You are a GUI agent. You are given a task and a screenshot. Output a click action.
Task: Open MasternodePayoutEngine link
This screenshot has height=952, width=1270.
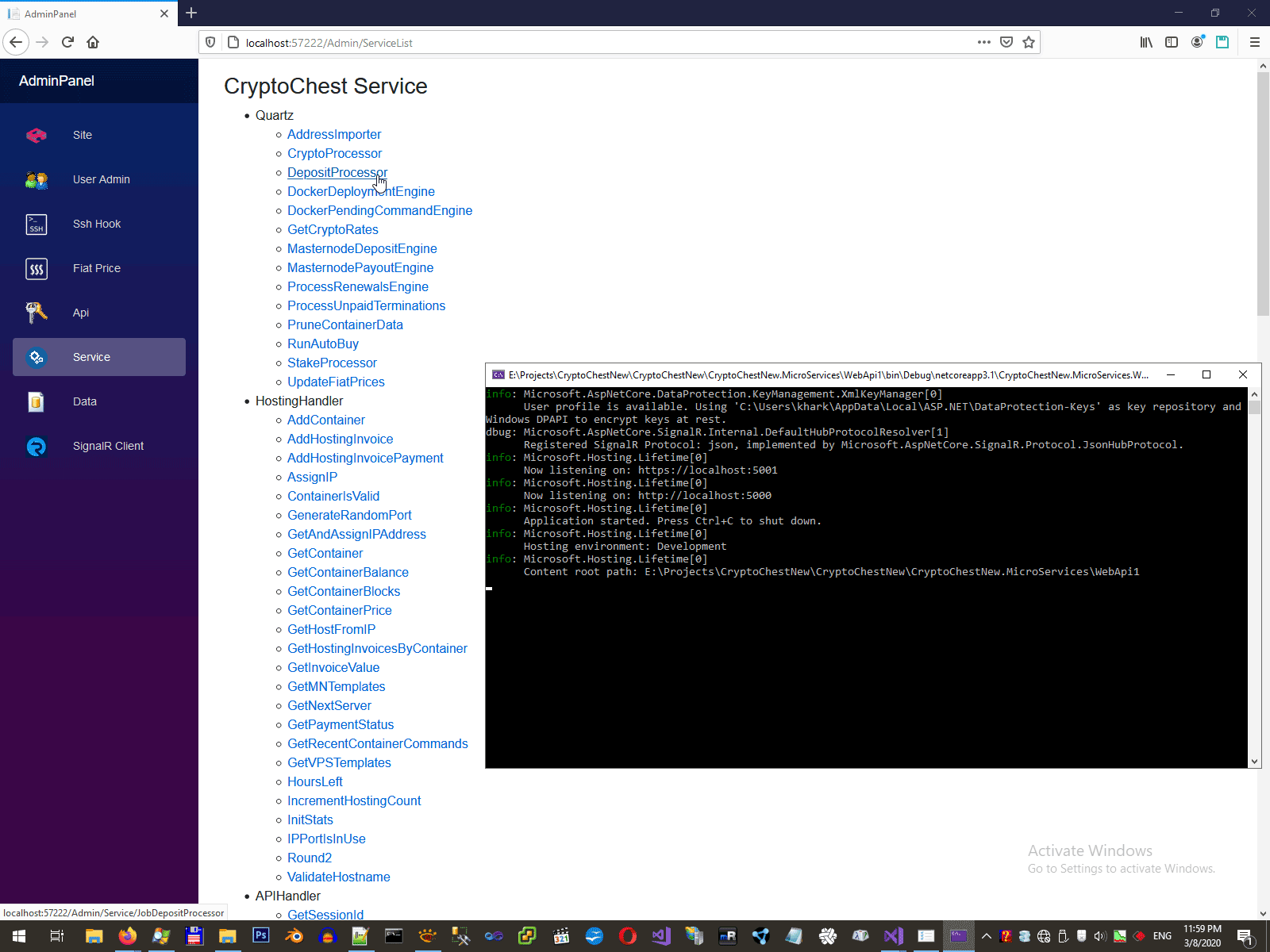click(x=360, y=267)
